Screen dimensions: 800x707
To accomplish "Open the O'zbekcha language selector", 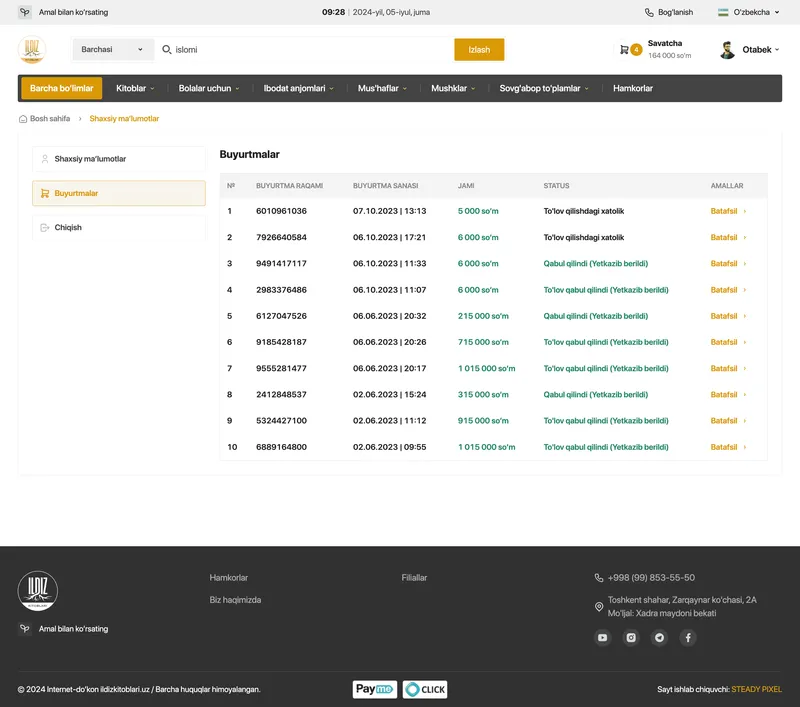I will coord(749,12).
